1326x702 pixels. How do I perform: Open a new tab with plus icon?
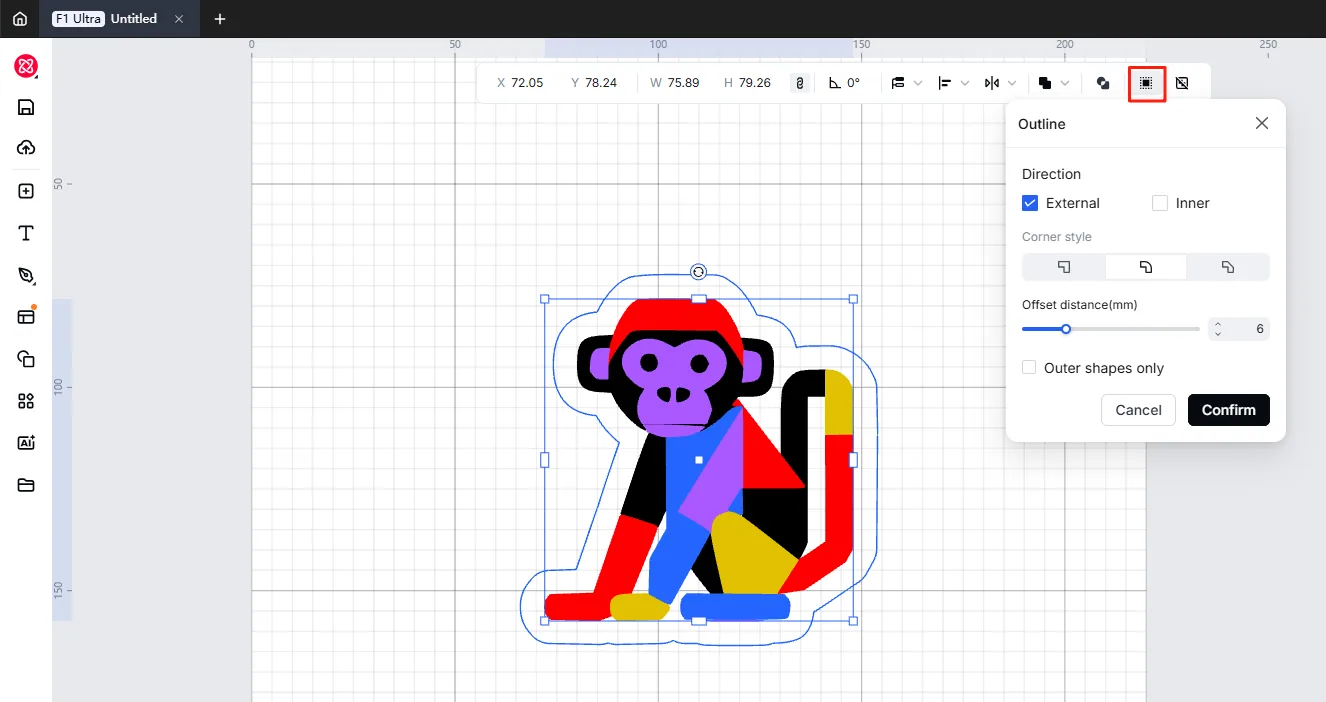pyautogui.click(x=220, y=19)
